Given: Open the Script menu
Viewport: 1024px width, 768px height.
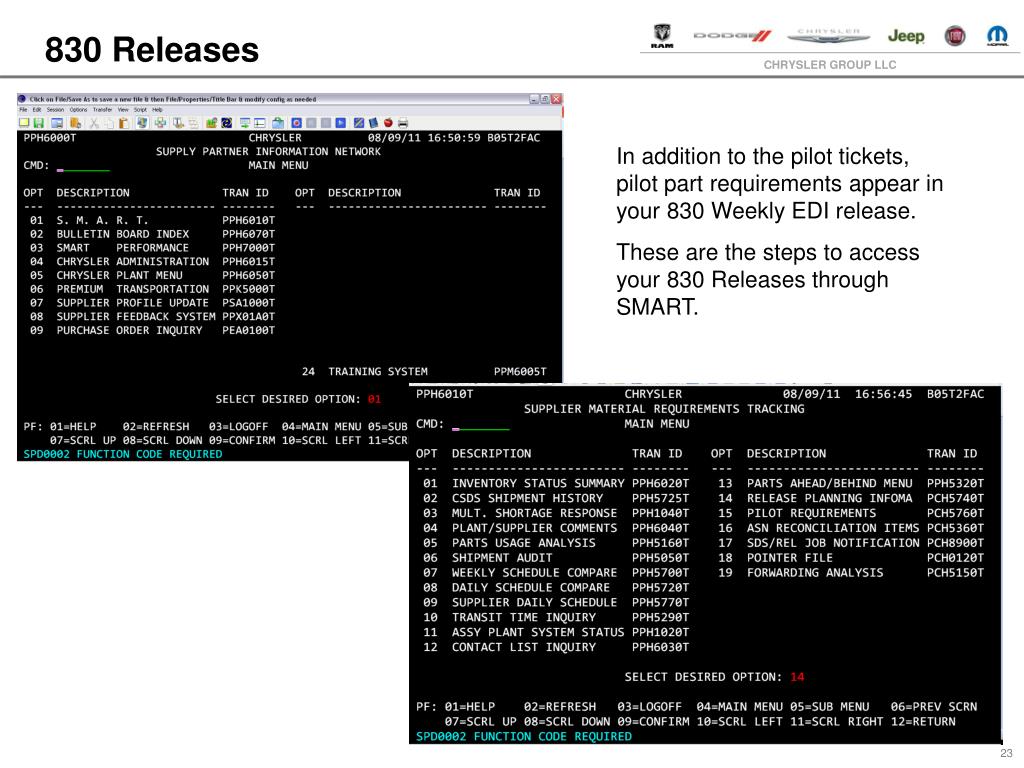Looking at the screenshot, I should point(140,110).
